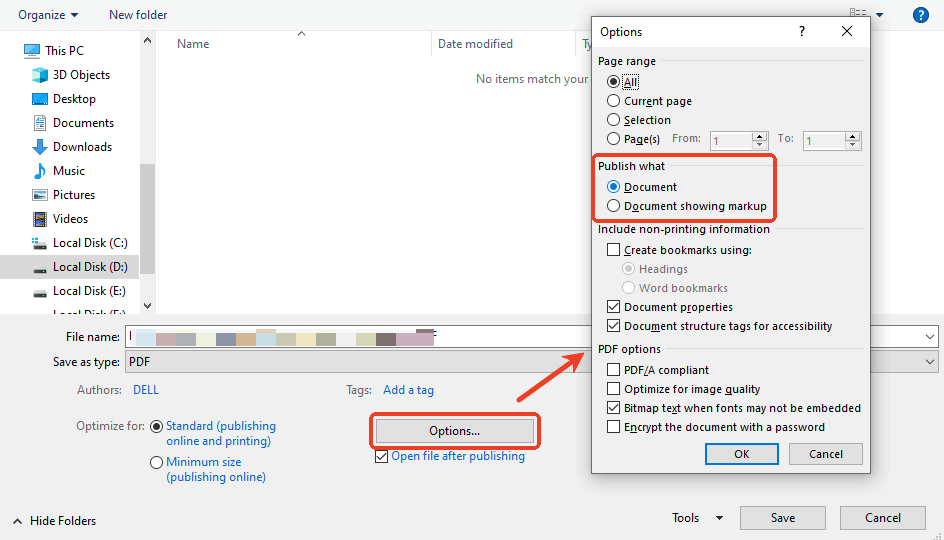The height and width of the screenshot is (540, 944).
Task: Choose Minimum size optimization option
Action: click(156, 463)
